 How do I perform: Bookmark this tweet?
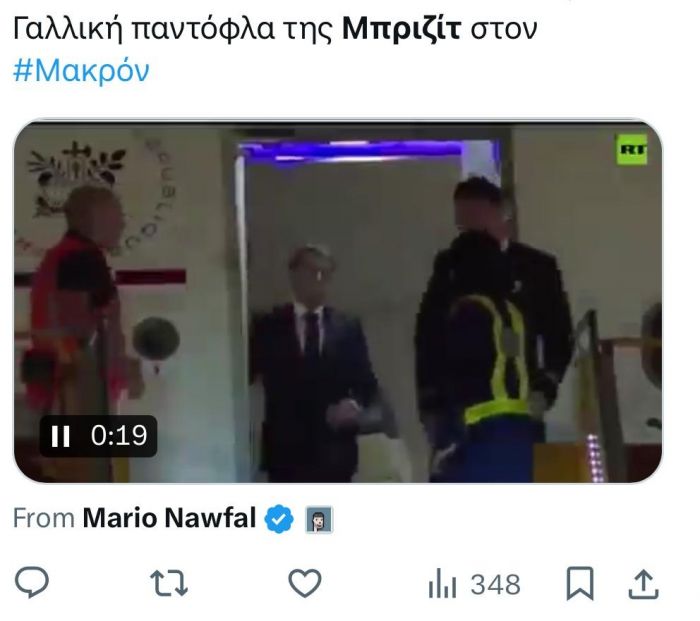tap(580, 583)
